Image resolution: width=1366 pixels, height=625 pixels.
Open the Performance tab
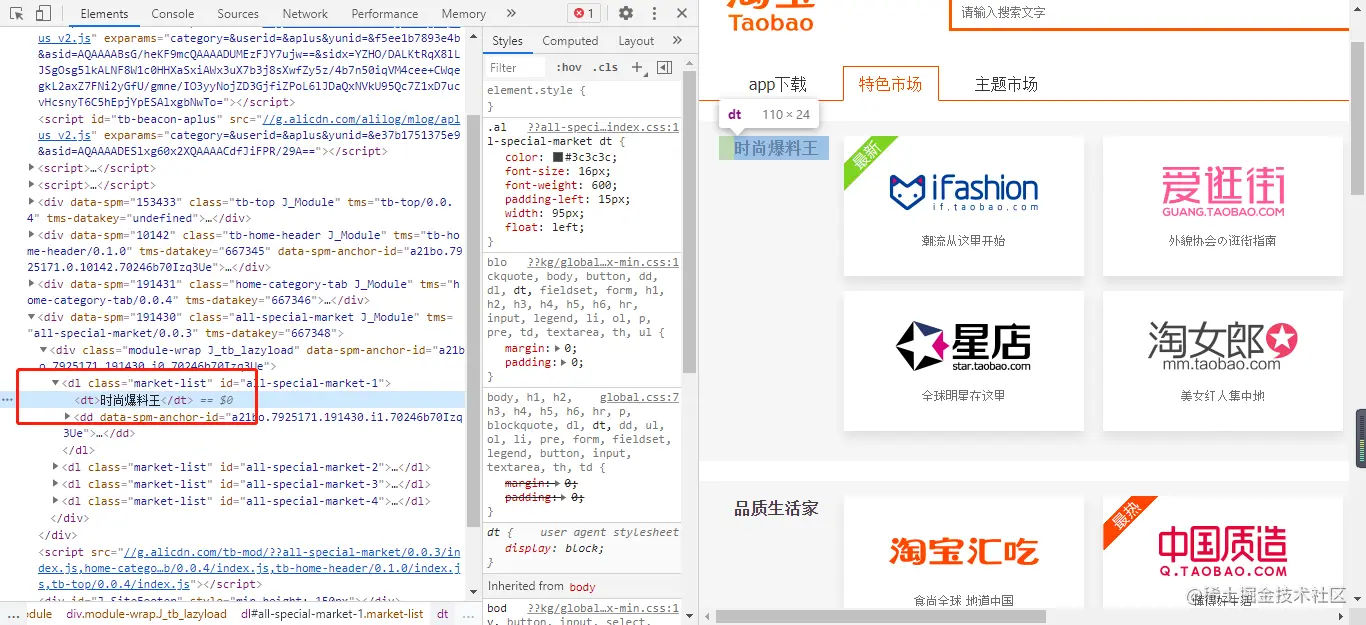click(385, 14)
